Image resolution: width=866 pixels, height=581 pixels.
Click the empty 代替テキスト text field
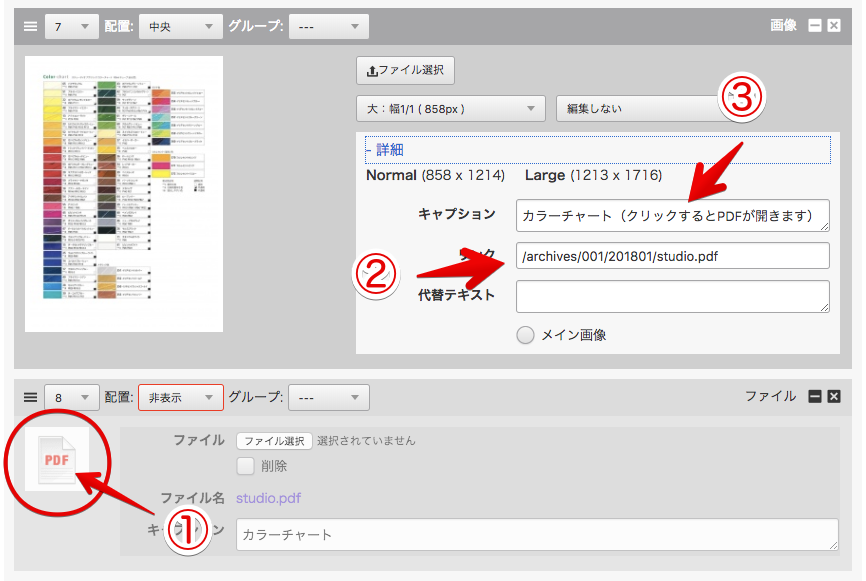(672, 296)
